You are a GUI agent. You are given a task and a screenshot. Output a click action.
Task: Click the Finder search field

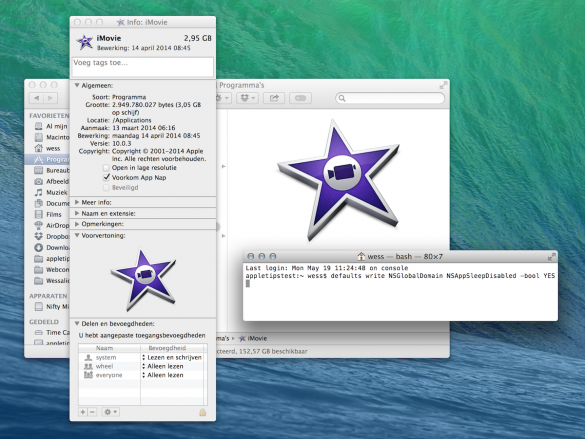click(x=390, y=98)
